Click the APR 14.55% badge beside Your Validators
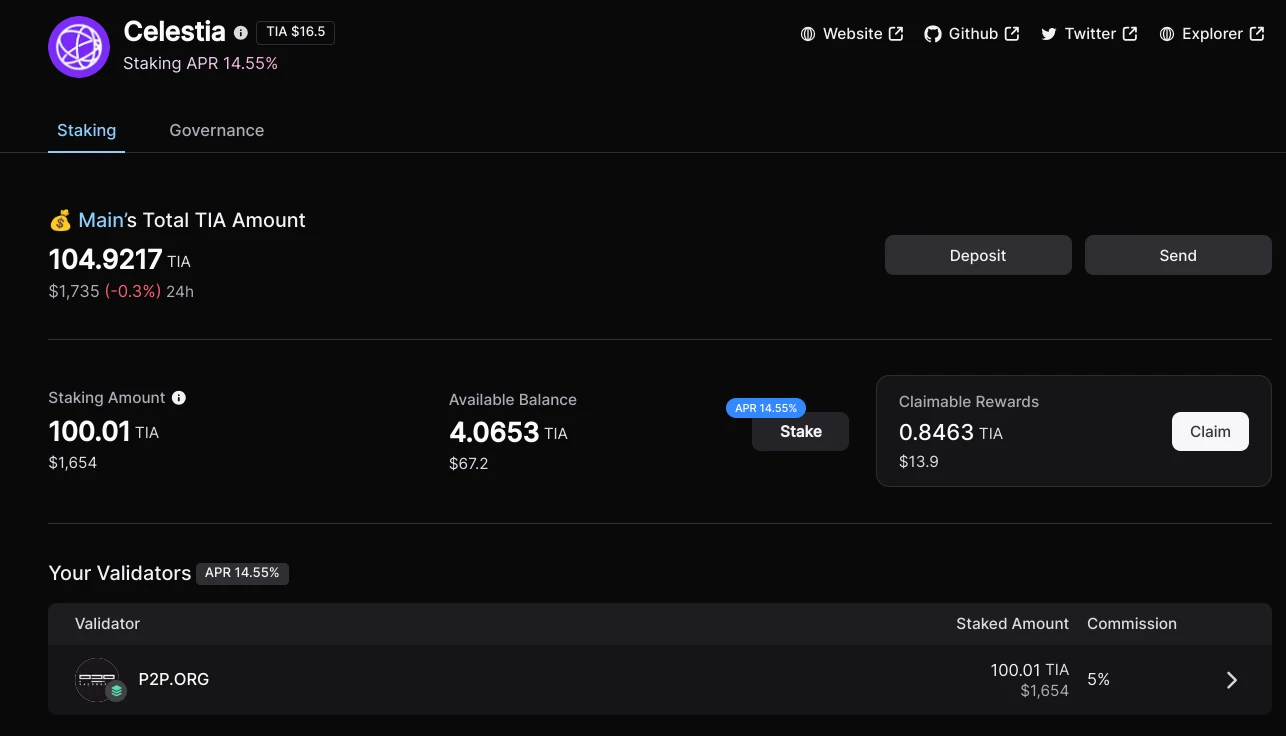The image size is (1286, 736). click(242, 573)
